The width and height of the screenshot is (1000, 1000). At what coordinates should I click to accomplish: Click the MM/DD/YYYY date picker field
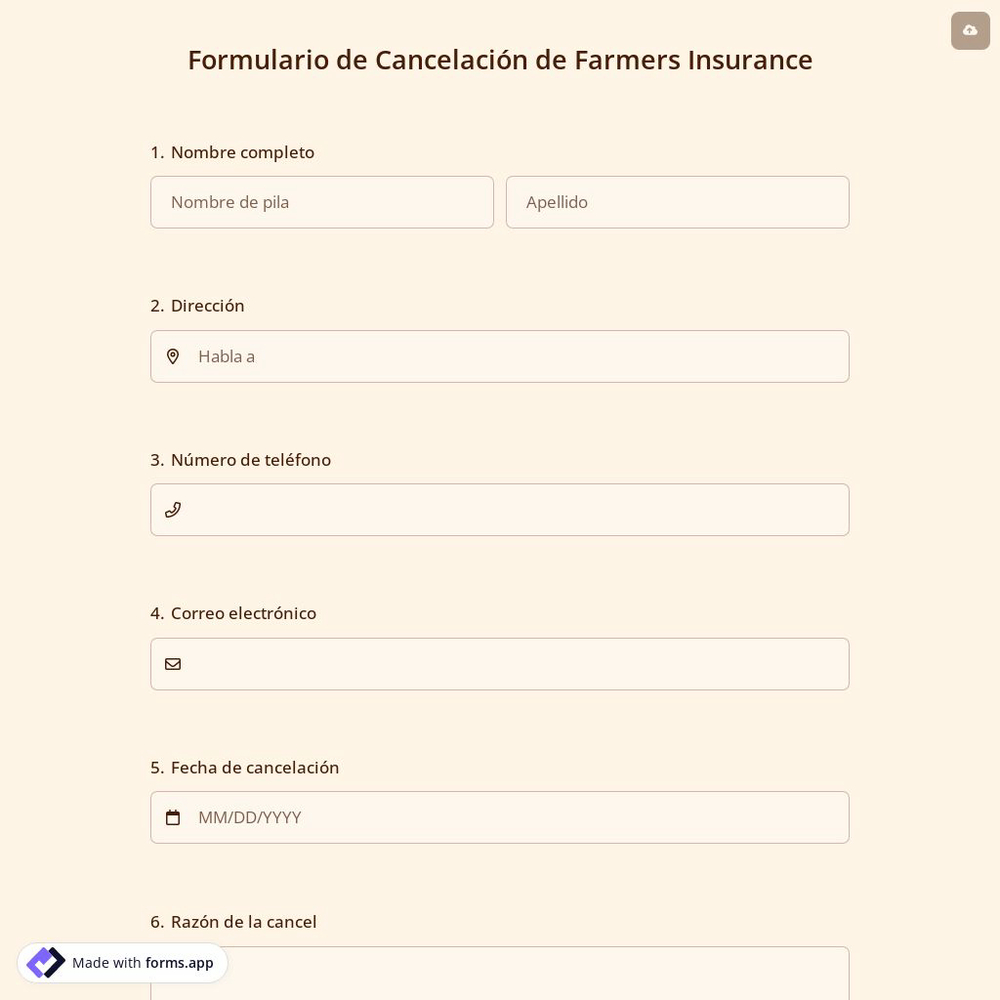(x=500, y=817)
